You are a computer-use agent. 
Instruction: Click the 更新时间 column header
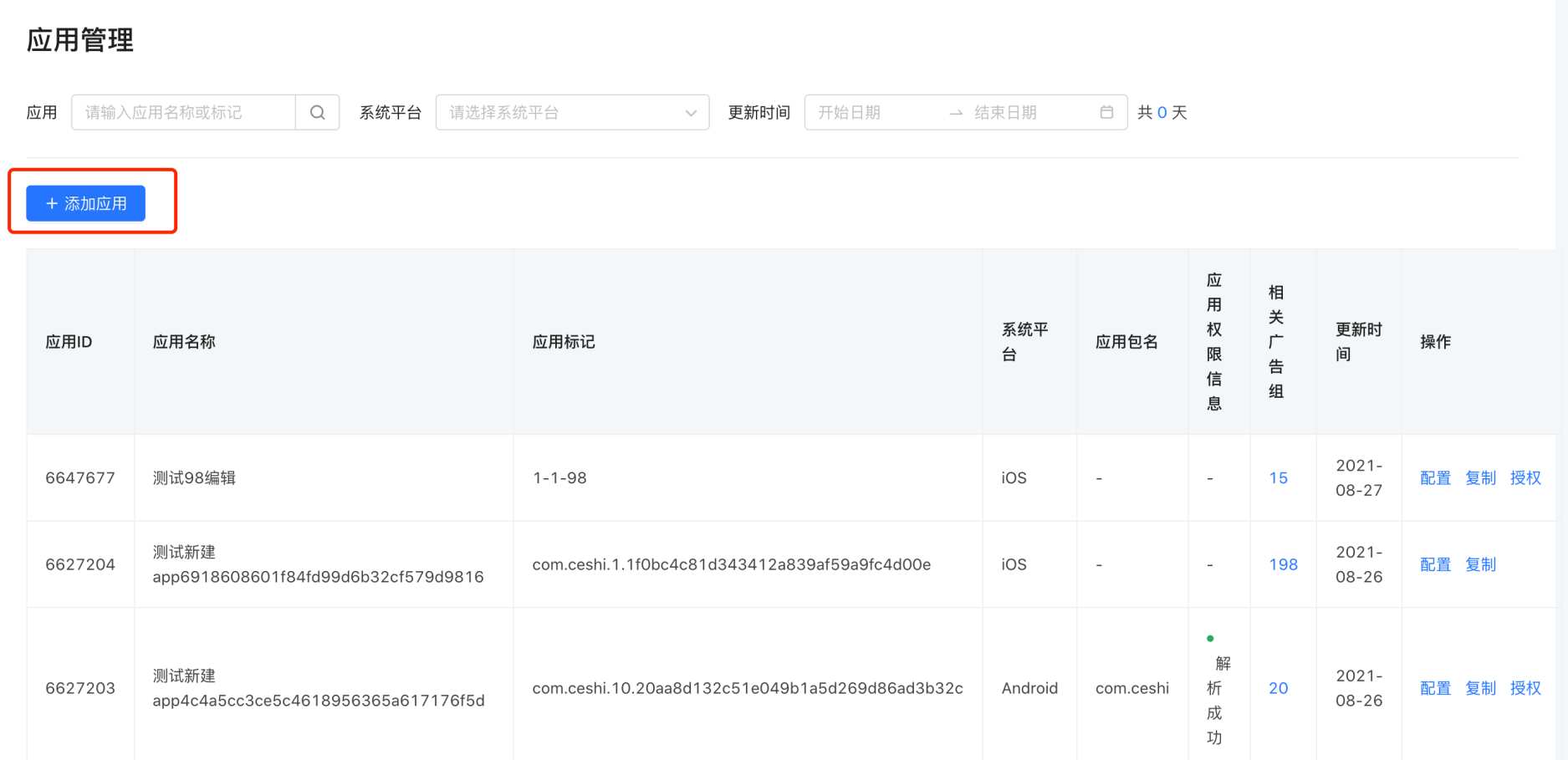pyautogui.click(x=1358, y=342)
